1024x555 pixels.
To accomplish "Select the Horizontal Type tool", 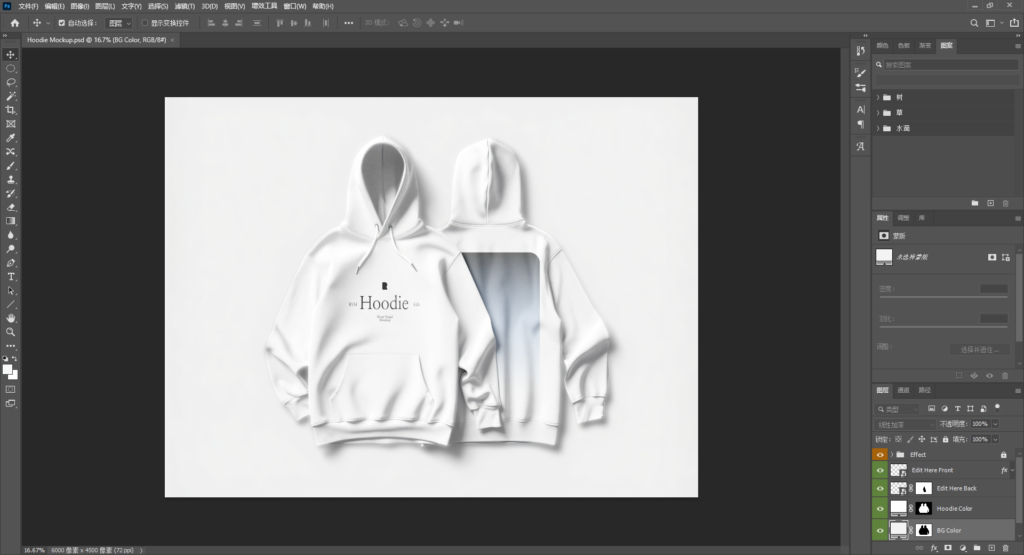I will click(10, 277).
